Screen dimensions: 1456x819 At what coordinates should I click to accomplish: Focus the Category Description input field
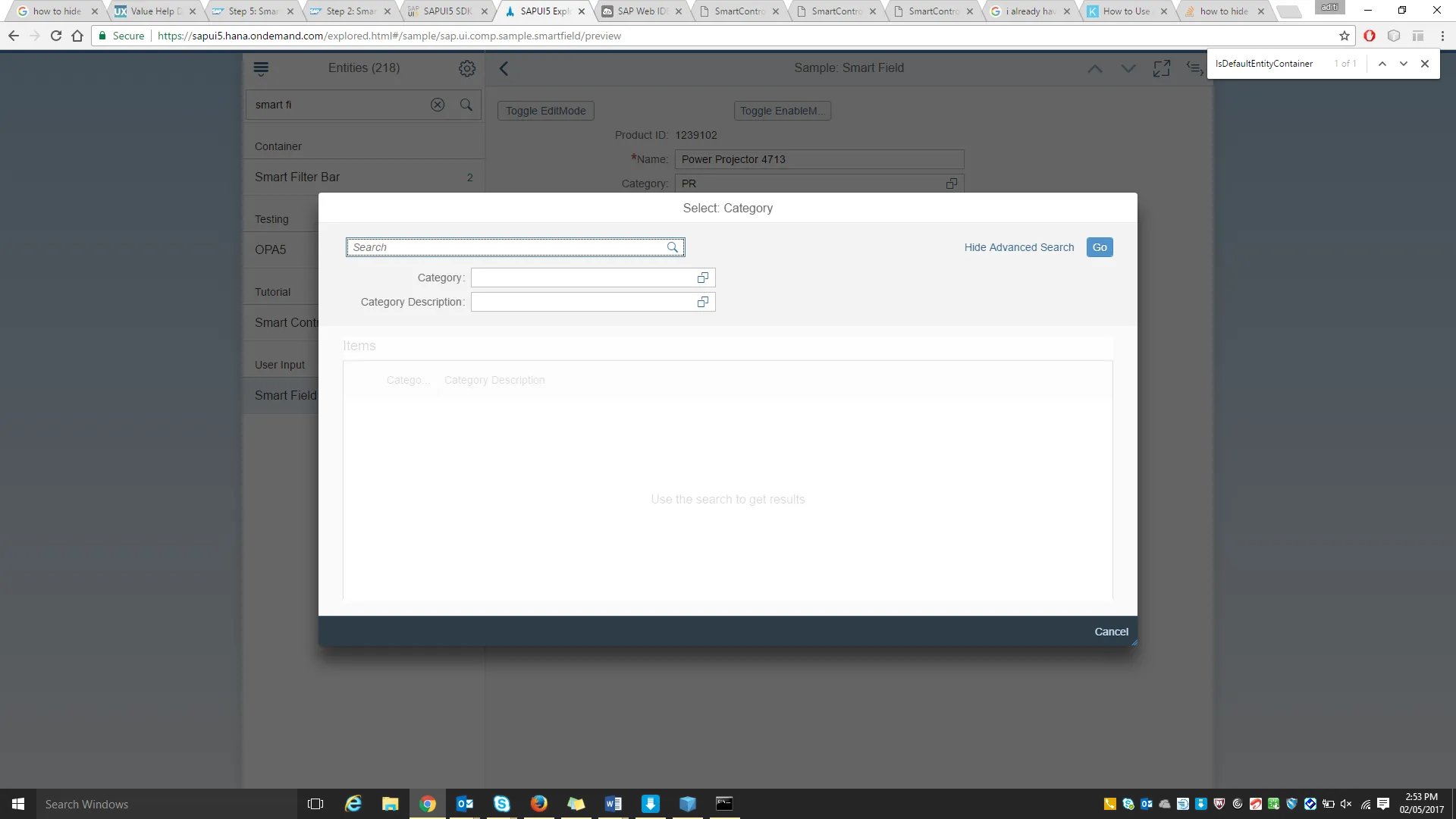click(582, 302)
